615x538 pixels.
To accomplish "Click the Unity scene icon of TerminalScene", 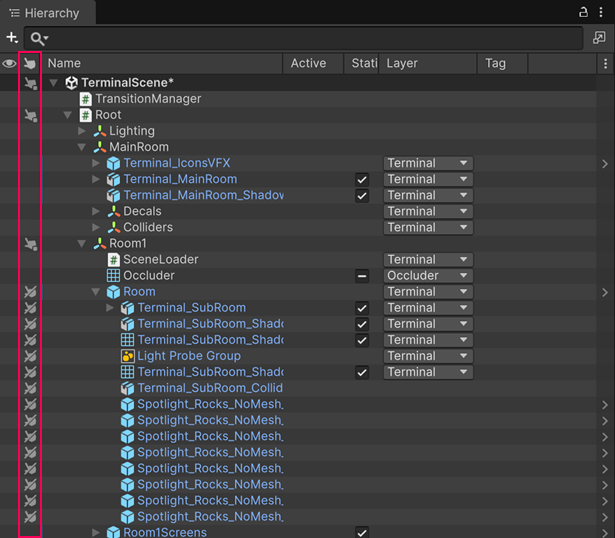I will coord(71,83).
